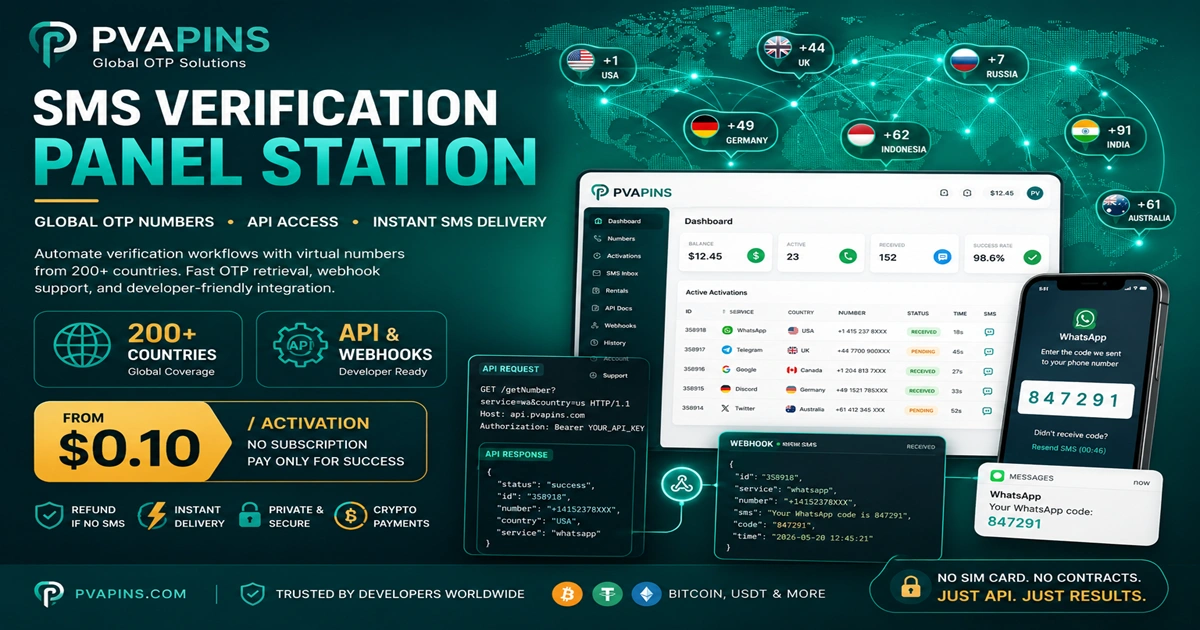Viewport: 1200px width, 630px height.
Task: Open SMS Inbox in the sidebar
Action: (617, 273)
